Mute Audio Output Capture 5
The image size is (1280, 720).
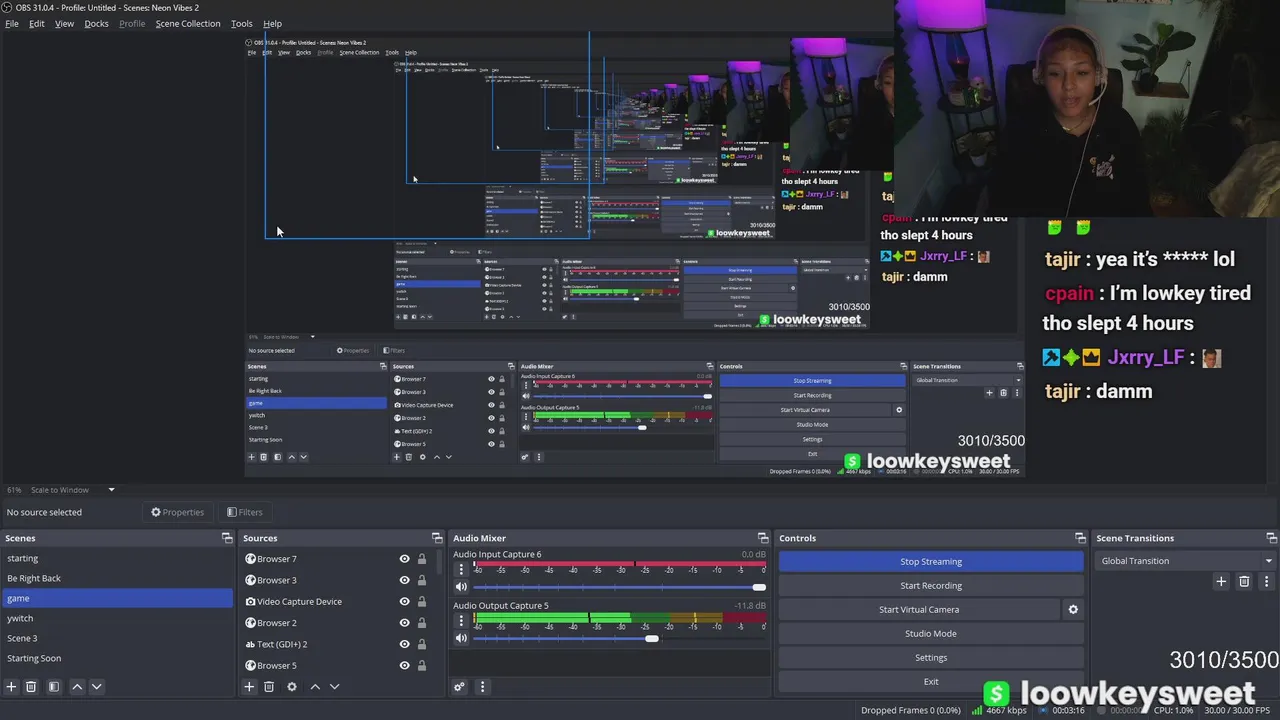coord(461,638)
